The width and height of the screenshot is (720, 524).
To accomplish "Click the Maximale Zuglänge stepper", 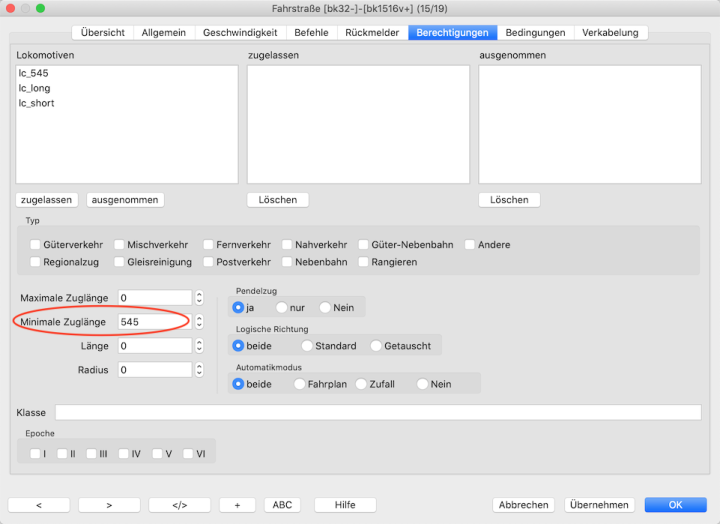I will coord(198,297).
